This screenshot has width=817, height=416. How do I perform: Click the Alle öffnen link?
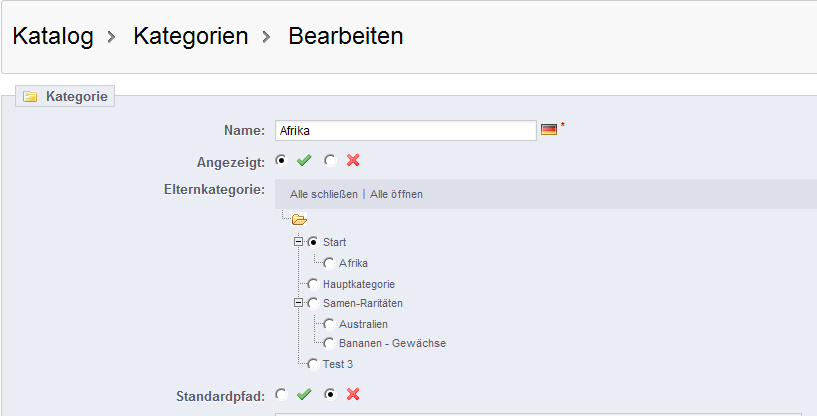[396, 194]
